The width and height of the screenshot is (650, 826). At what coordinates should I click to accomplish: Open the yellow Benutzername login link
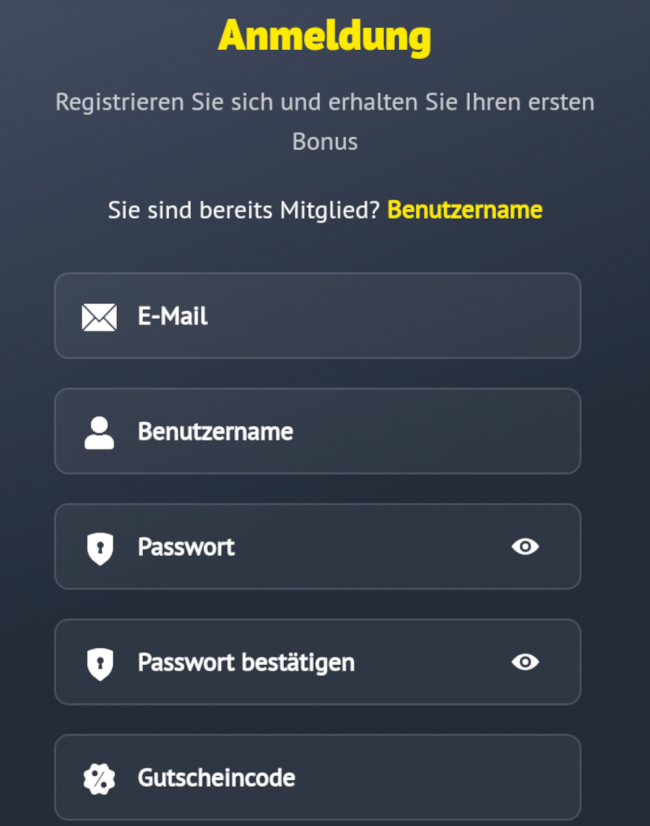[464, 210]
